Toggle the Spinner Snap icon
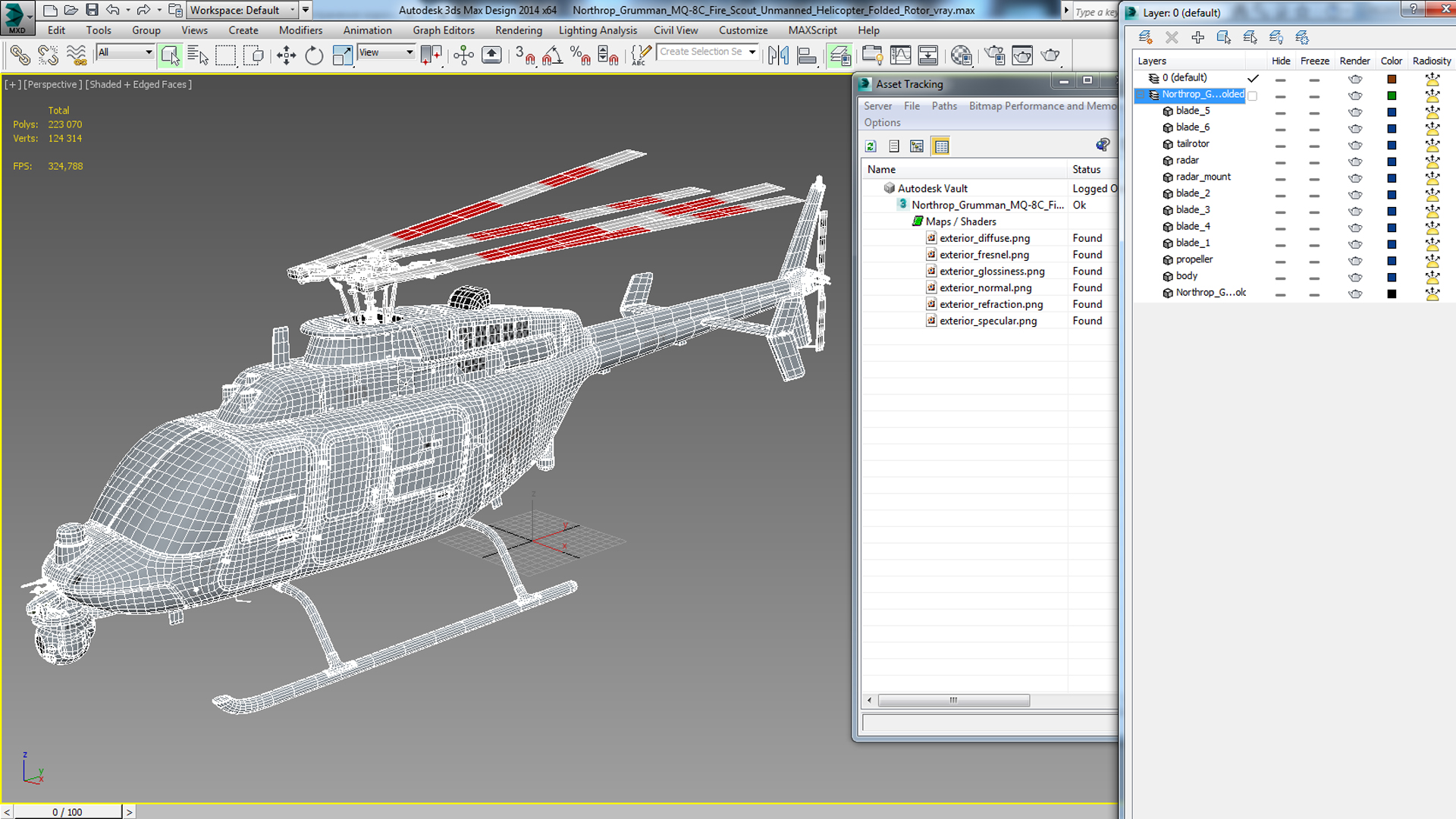 pos(608,55)
